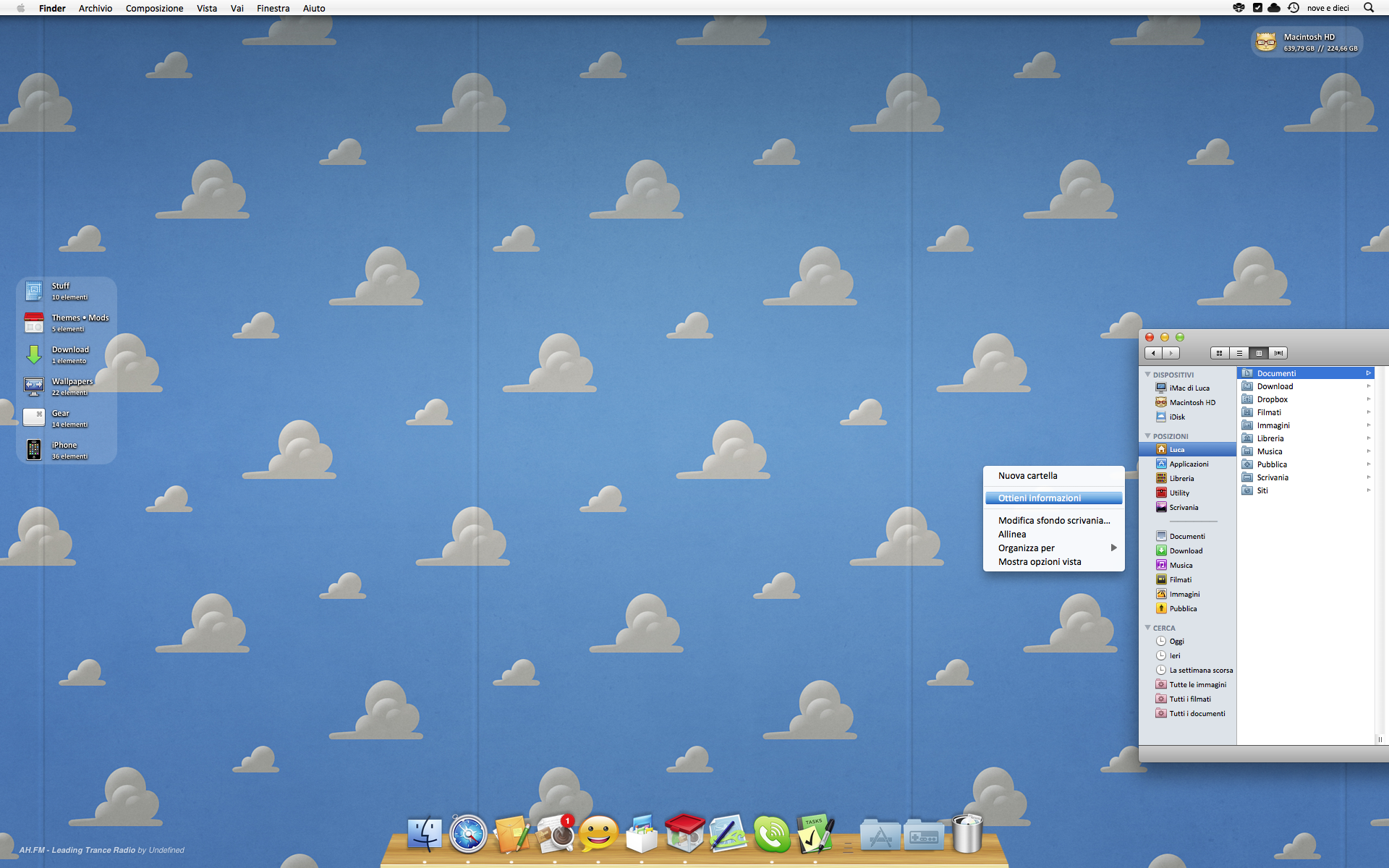The image size is (1389, 868).
Task: Switch Finder window to column view
Action: 1259,353
